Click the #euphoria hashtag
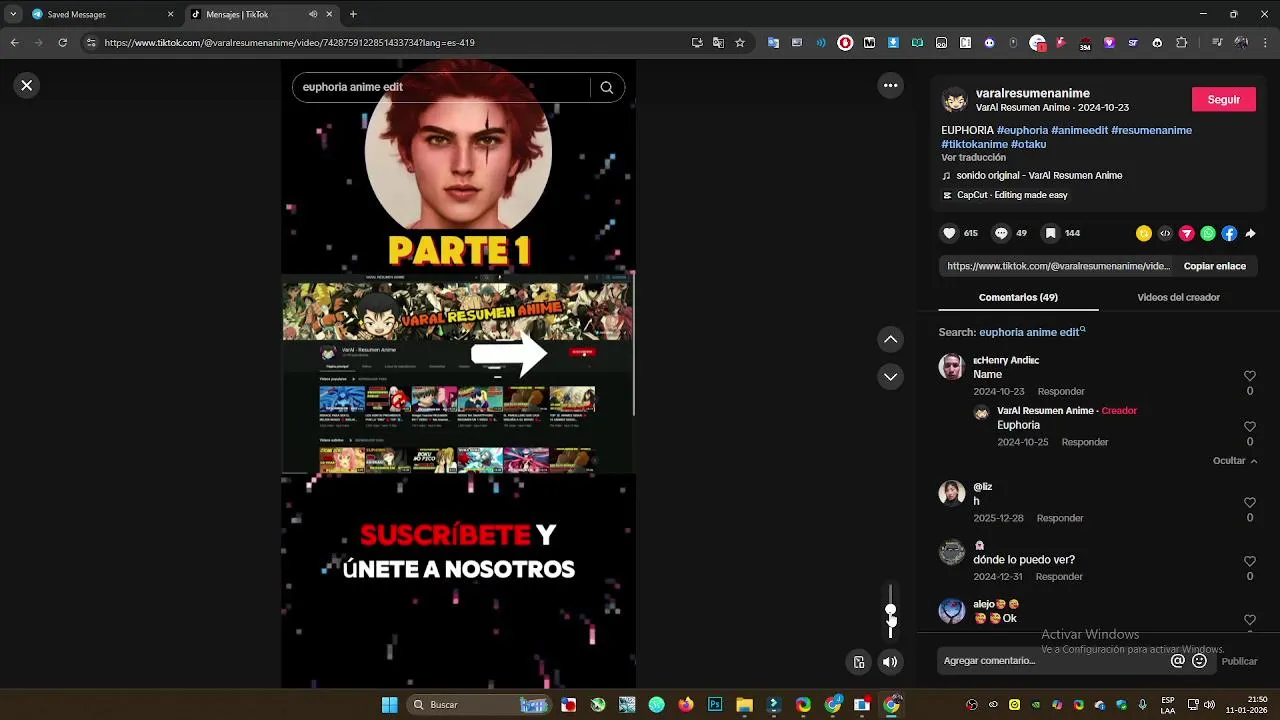This screenshot has width=1280, height=720. click(1022, 130)
